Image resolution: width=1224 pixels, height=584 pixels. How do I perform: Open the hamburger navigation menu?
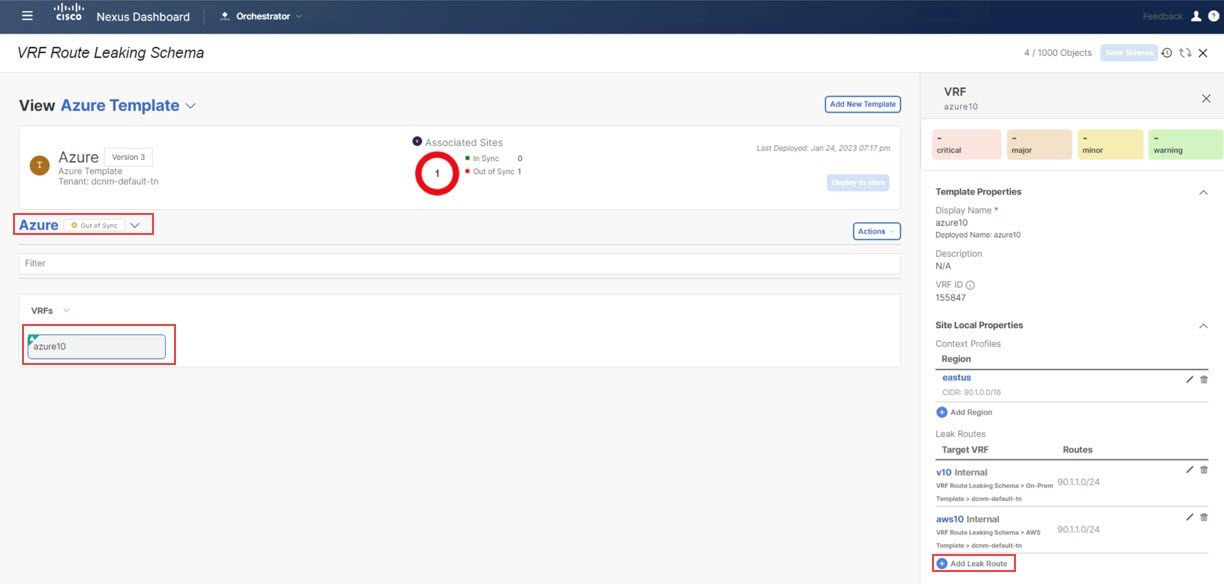click(x=27, y=16)
